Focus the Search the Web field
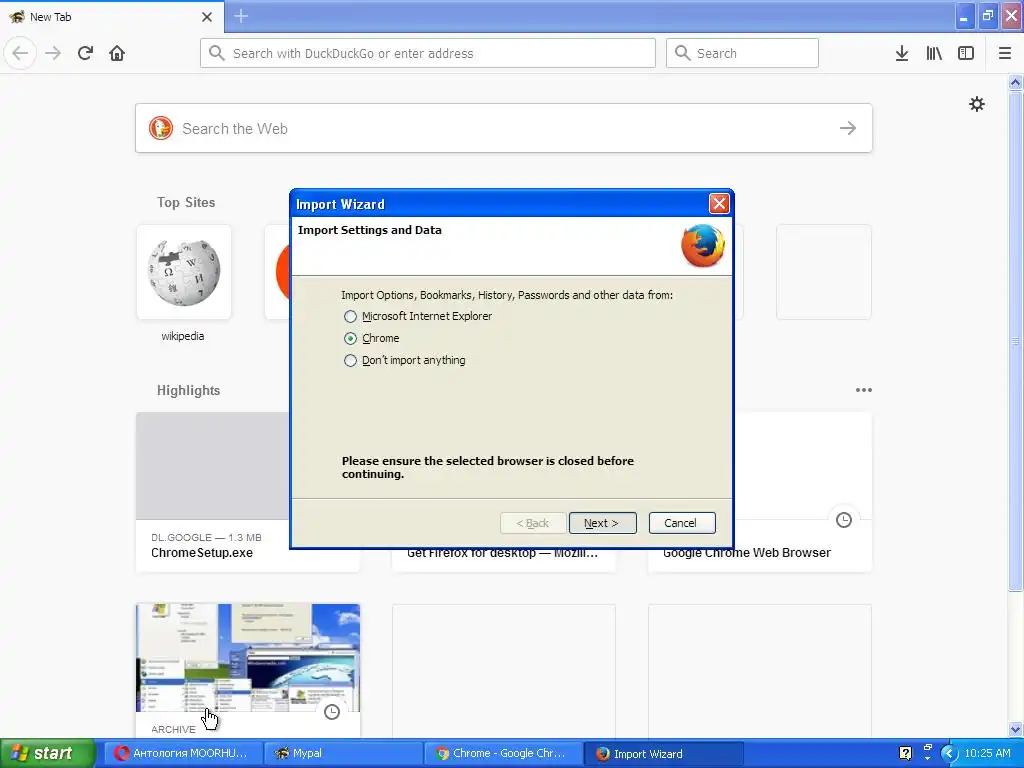The width and height of the screenshot is (1024, 768). click(504, 128)
